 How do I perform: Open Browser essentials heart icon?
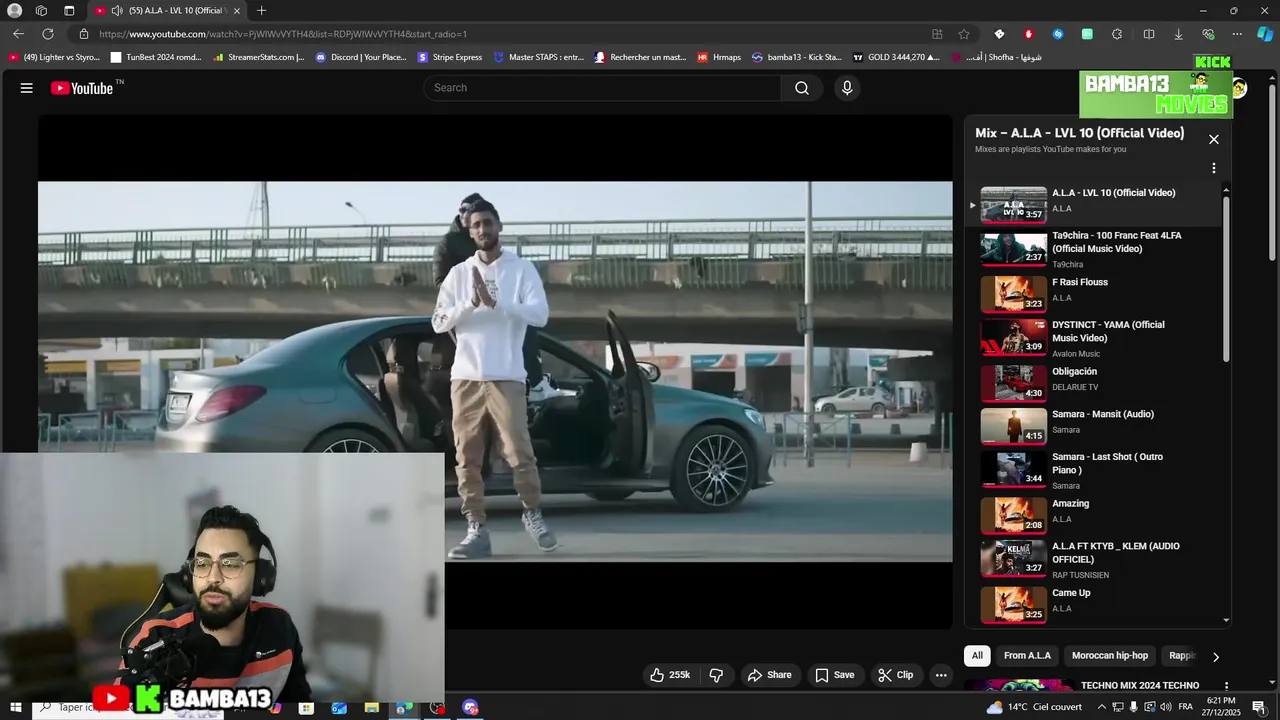pyautogui.click(x=1208, y=34)
